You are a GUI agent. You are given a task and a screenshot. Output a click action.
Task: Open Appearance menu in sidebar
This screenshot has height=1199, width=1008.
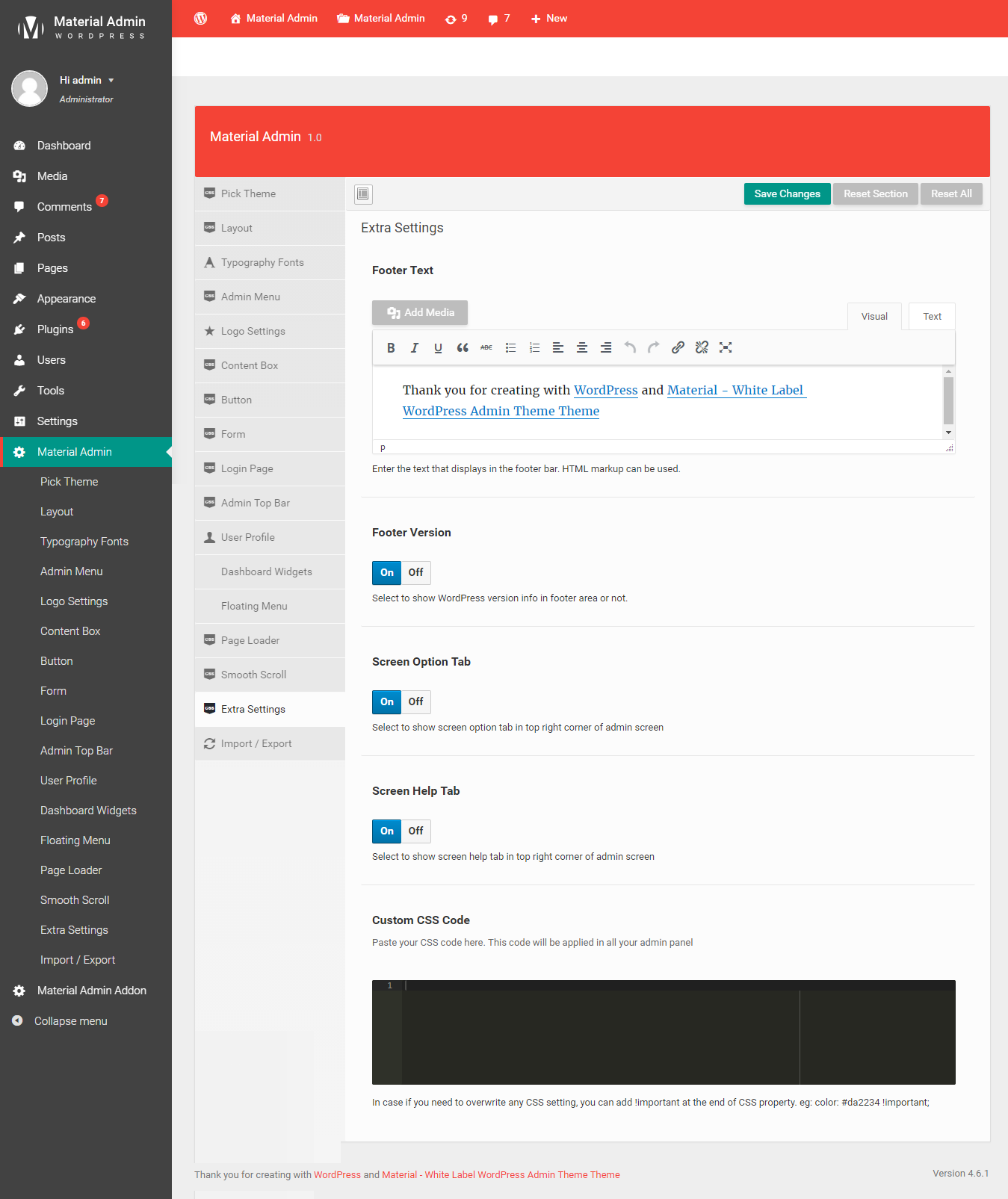tap(86, 299)
